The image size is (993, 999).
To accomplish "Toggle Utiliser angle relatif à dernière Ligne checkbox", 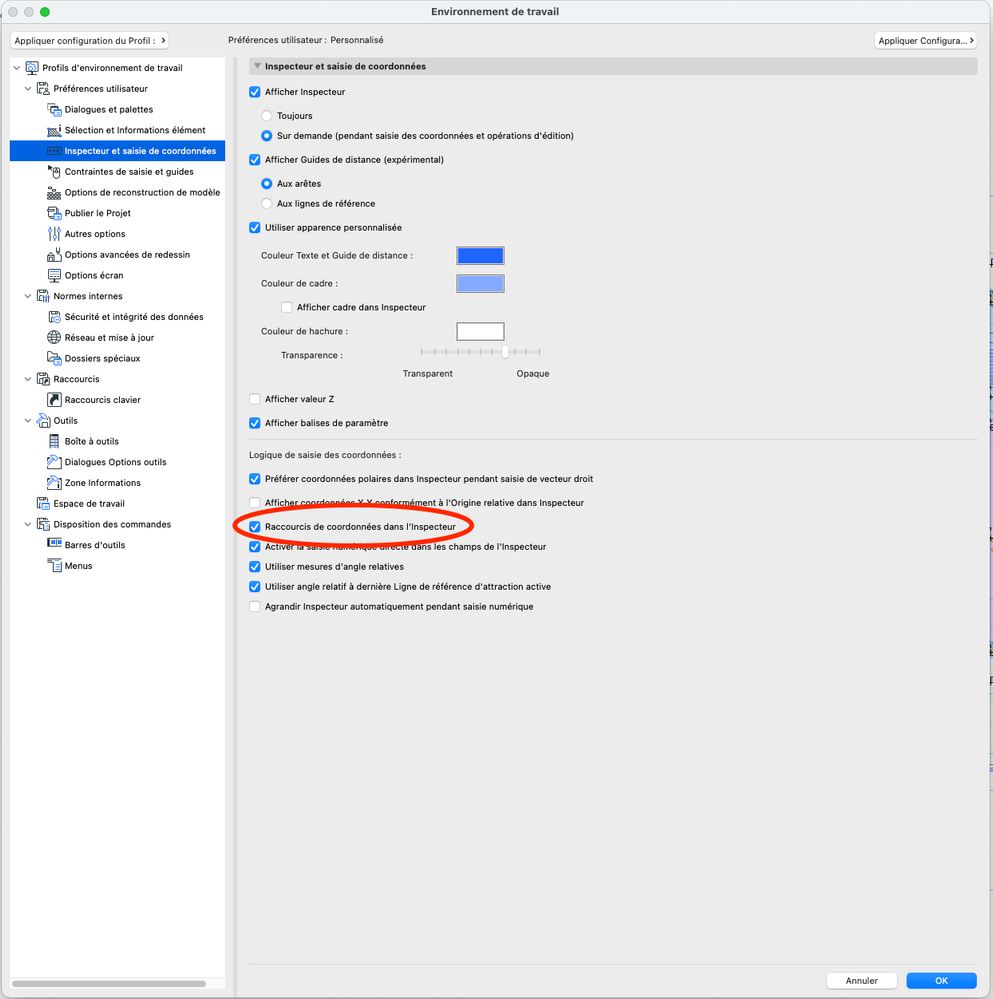I will [x=255, y=587].
